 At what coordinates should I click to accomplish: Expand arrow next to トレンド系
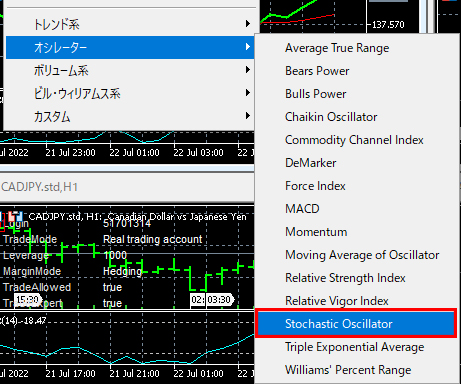pyautogui.click(x=247, y=24)
